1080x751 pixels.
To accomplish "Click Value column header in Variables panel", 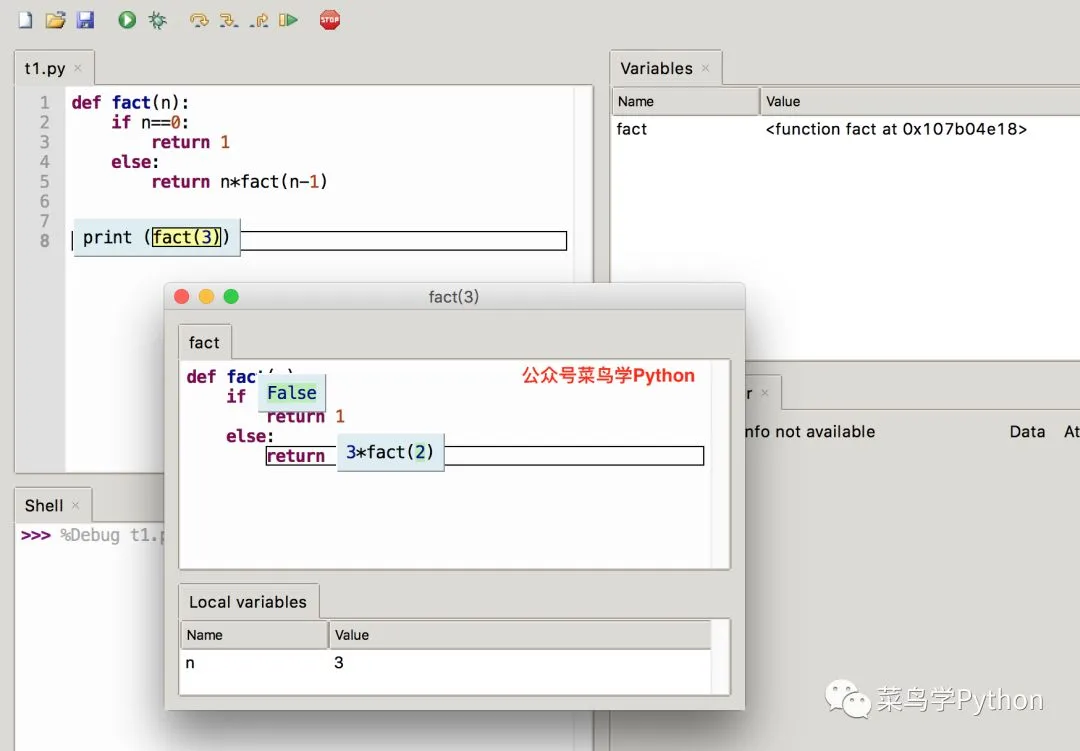I will [783, 101].
